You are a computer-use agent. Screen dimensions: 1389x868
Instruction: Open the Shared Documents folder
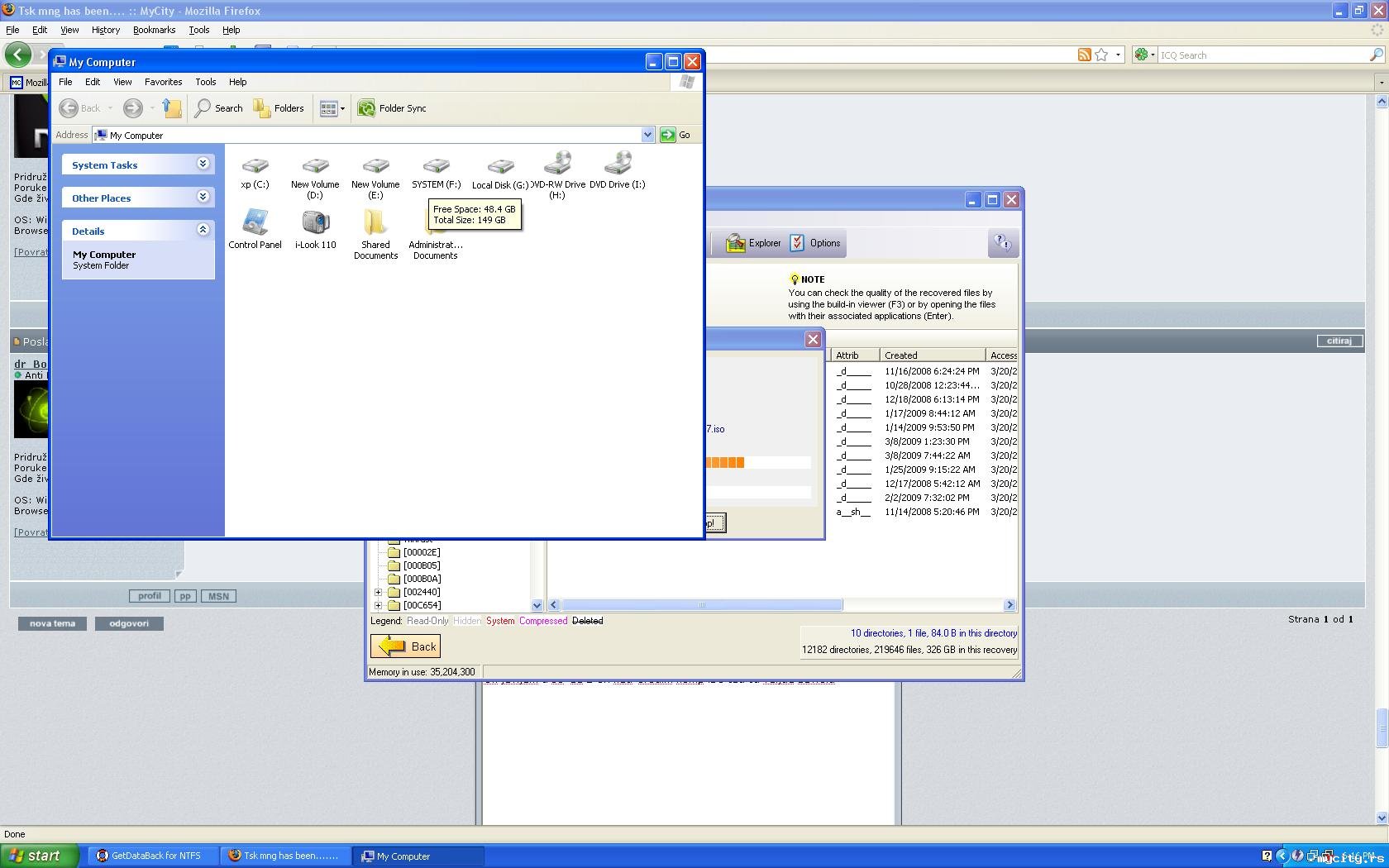375,234
